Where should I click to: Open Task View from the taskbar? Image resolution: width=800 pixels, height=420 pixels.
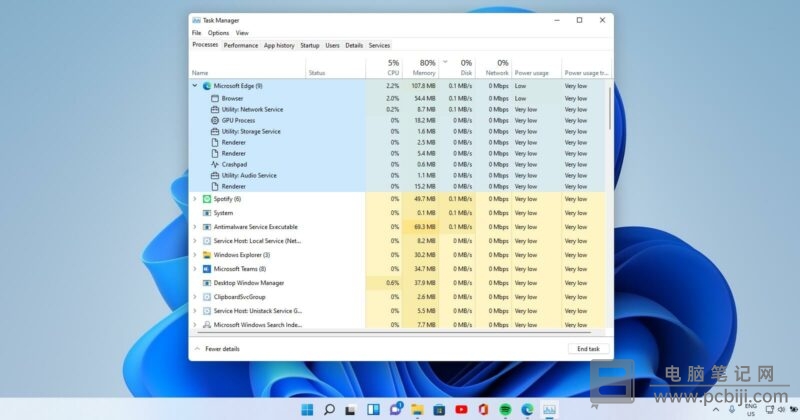[351, 410]
